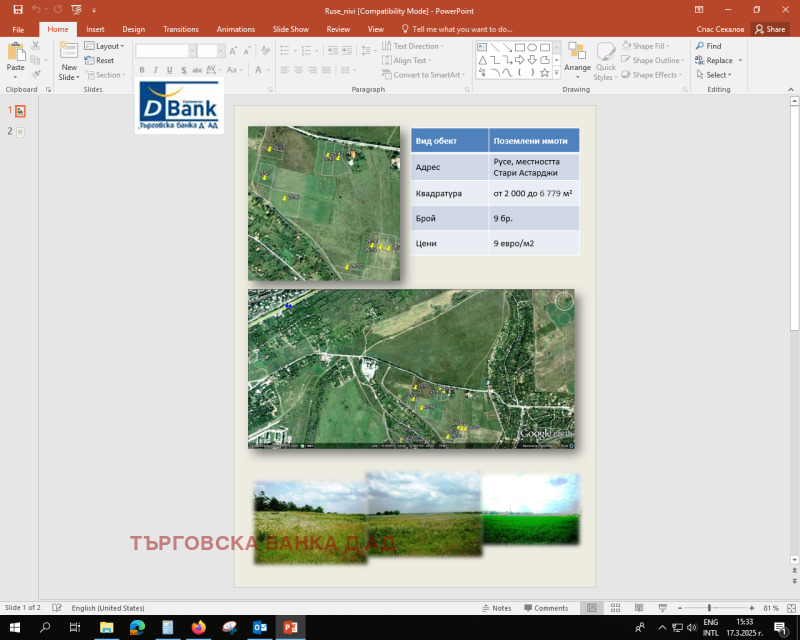Click the Paste icon
Image resolution: width=800 pixels, height=640 pixels.
click(15, 52)
